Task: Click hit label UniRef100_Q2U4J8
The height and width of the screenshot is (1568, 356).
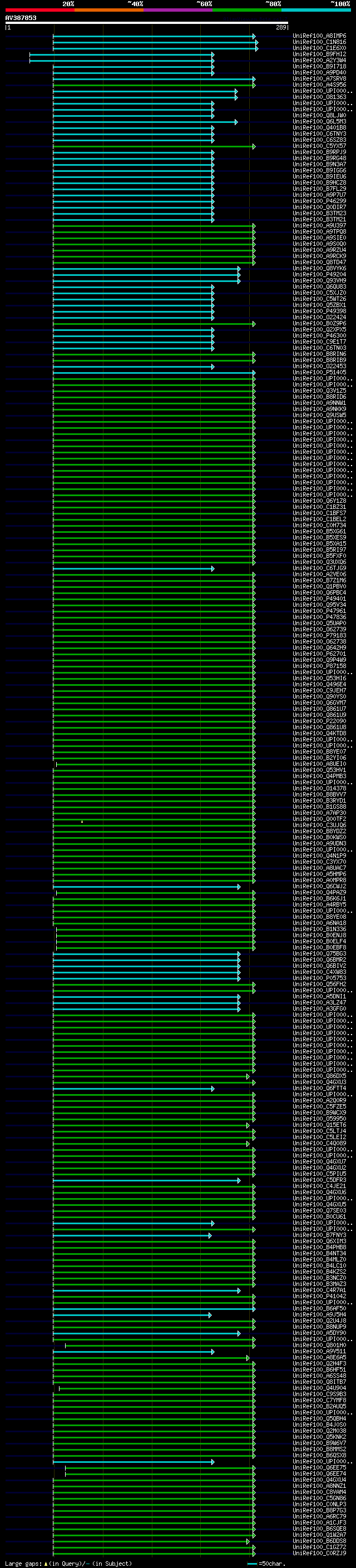Action: point(319,1320)
